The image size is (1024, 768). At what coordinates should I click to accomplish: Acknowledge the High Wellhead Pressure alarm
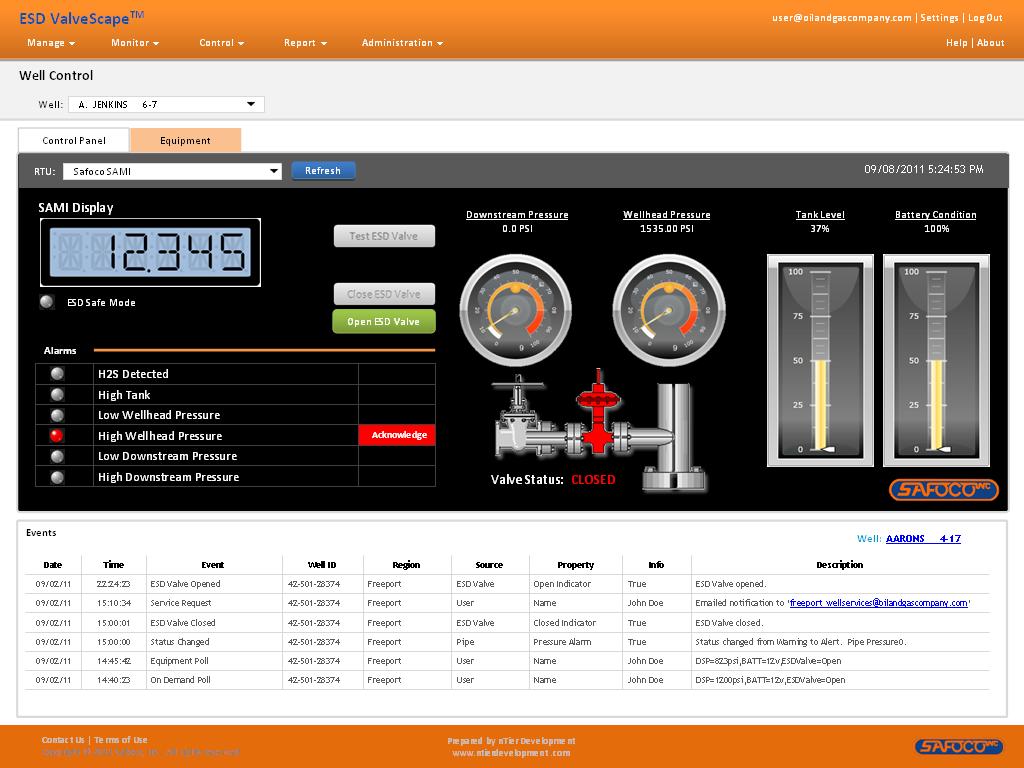pyautogui.click(x=398, y=435)
